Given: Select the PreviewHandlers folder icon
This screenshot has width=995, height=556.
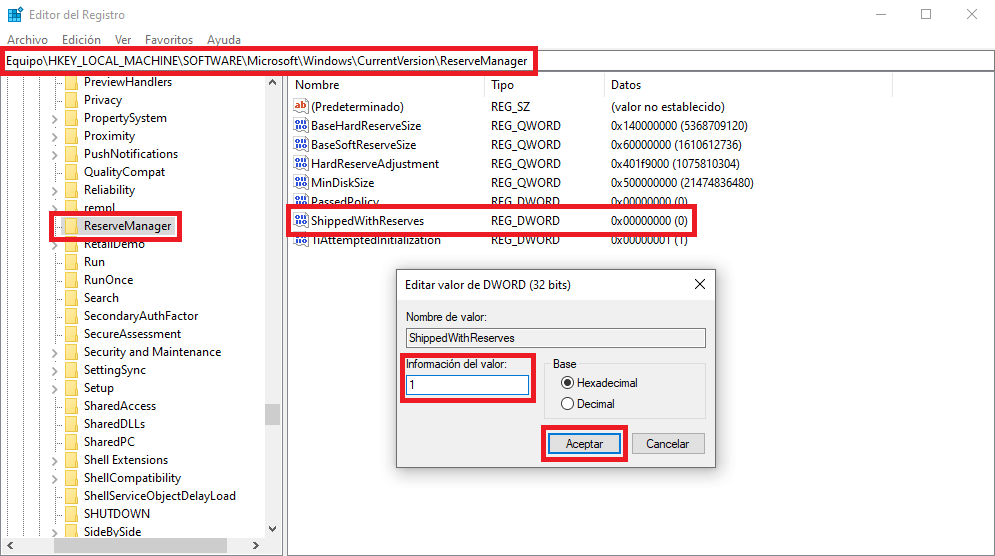Looking at the screenshot, I should pos(72,82).
